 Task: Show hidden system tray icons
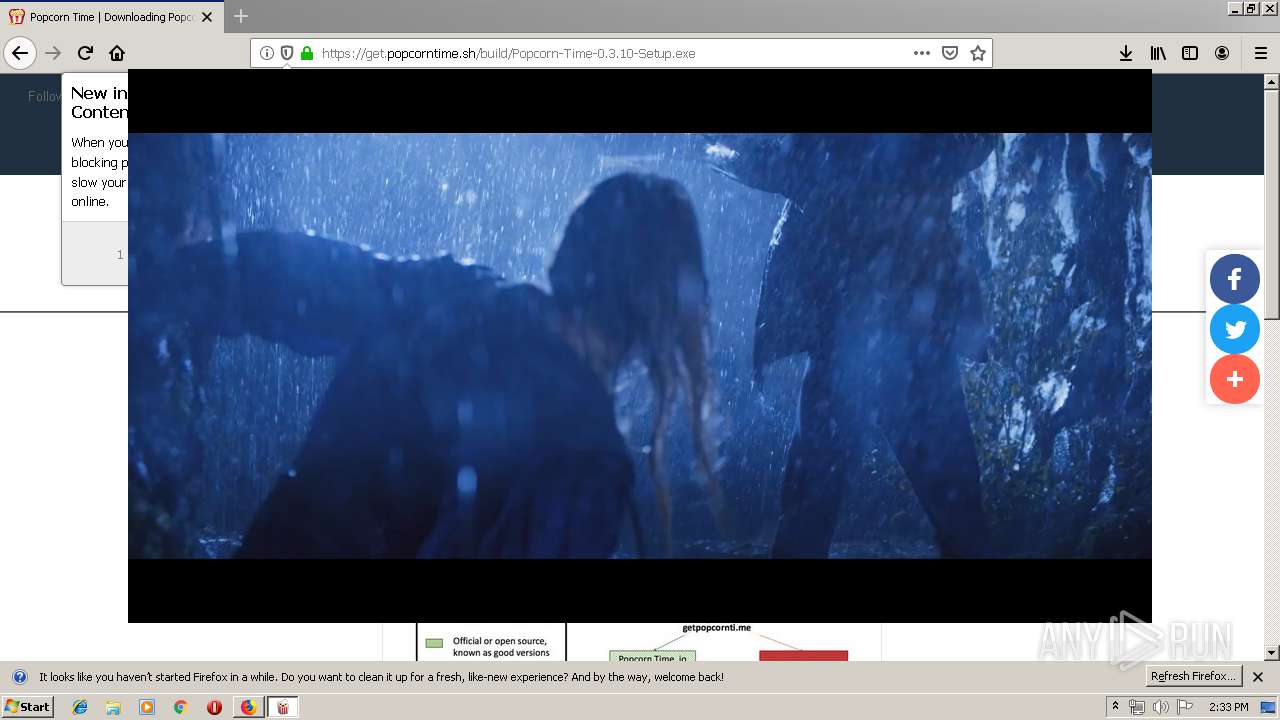click(x=1115, y=707)
